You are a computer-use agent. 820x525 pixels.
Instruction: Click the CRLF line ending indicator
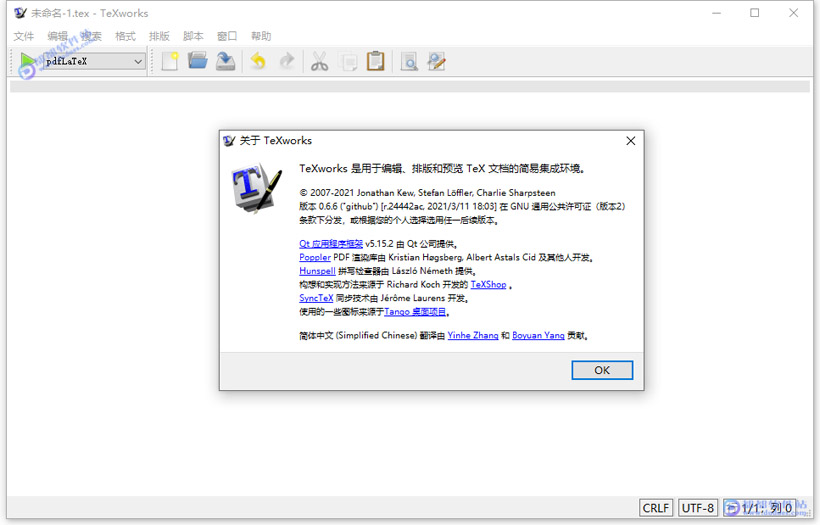pos(656,508)
